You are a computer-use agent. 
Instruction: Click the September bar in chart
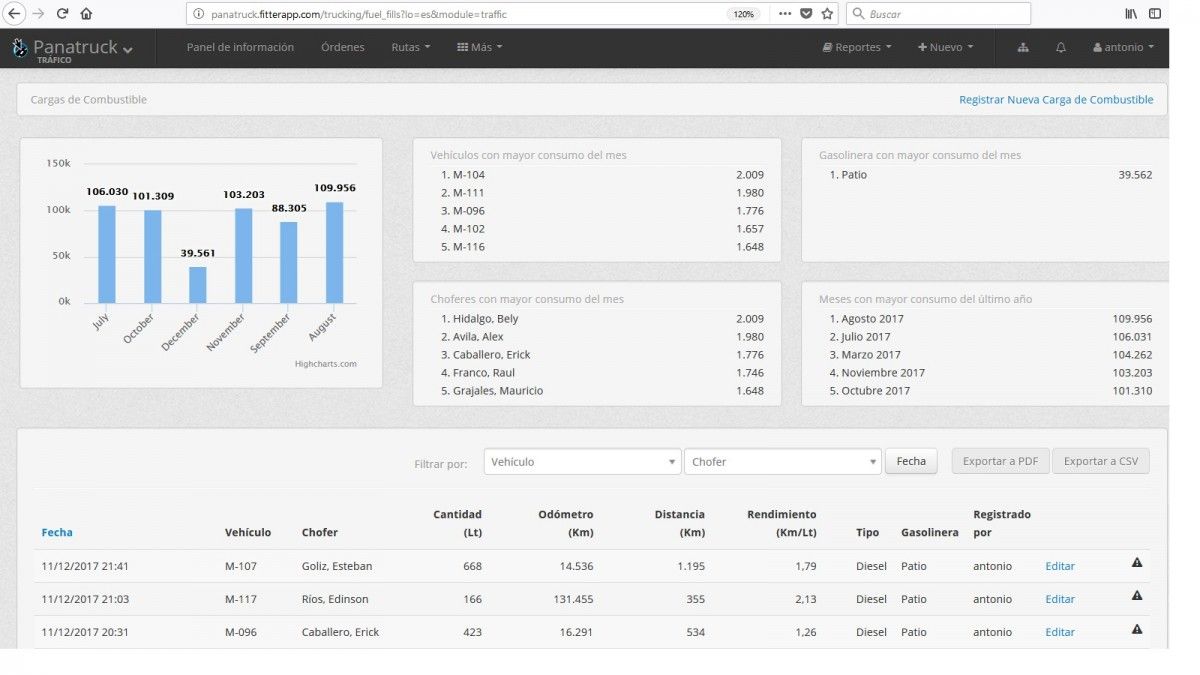click(x=289, y=262)
